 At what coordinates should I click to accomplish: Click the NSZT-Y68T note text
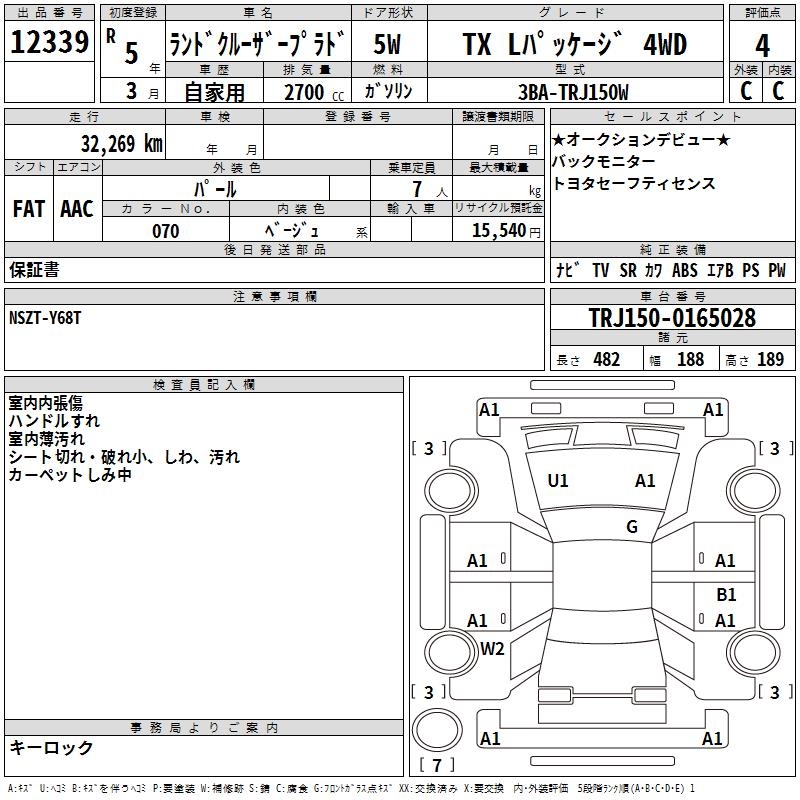click(45, 318)
